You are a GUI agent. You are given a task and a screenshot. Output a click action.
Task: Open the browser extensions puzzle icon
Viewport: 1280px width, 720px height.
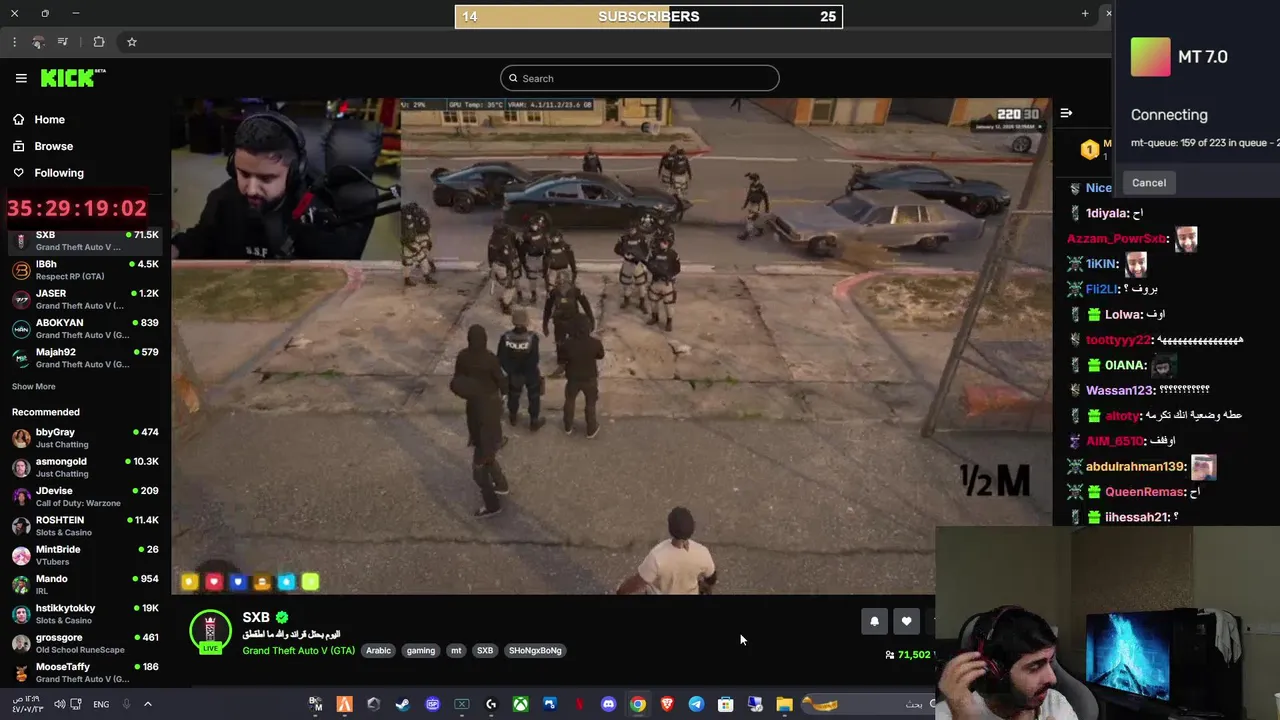[x=99, y=42]
